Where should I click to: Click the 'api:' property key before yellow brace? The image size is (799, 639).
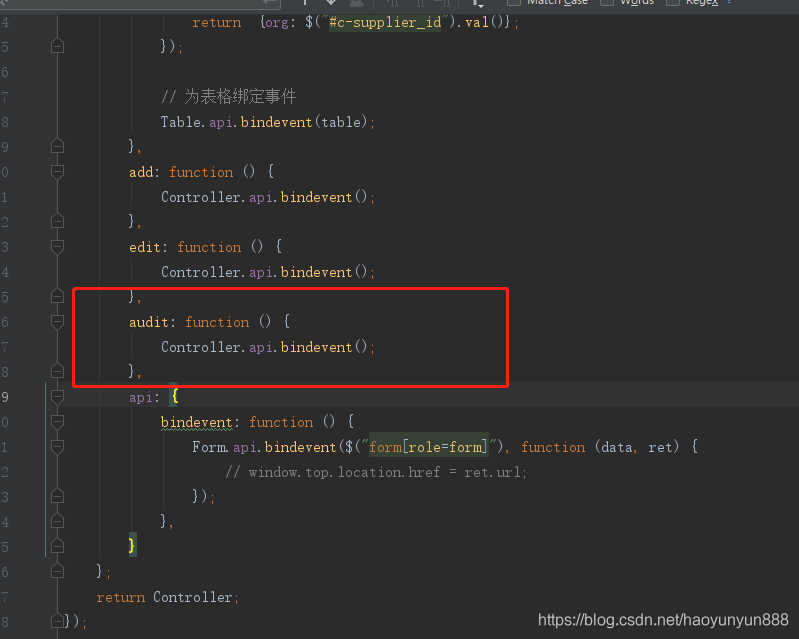[144, 397]
